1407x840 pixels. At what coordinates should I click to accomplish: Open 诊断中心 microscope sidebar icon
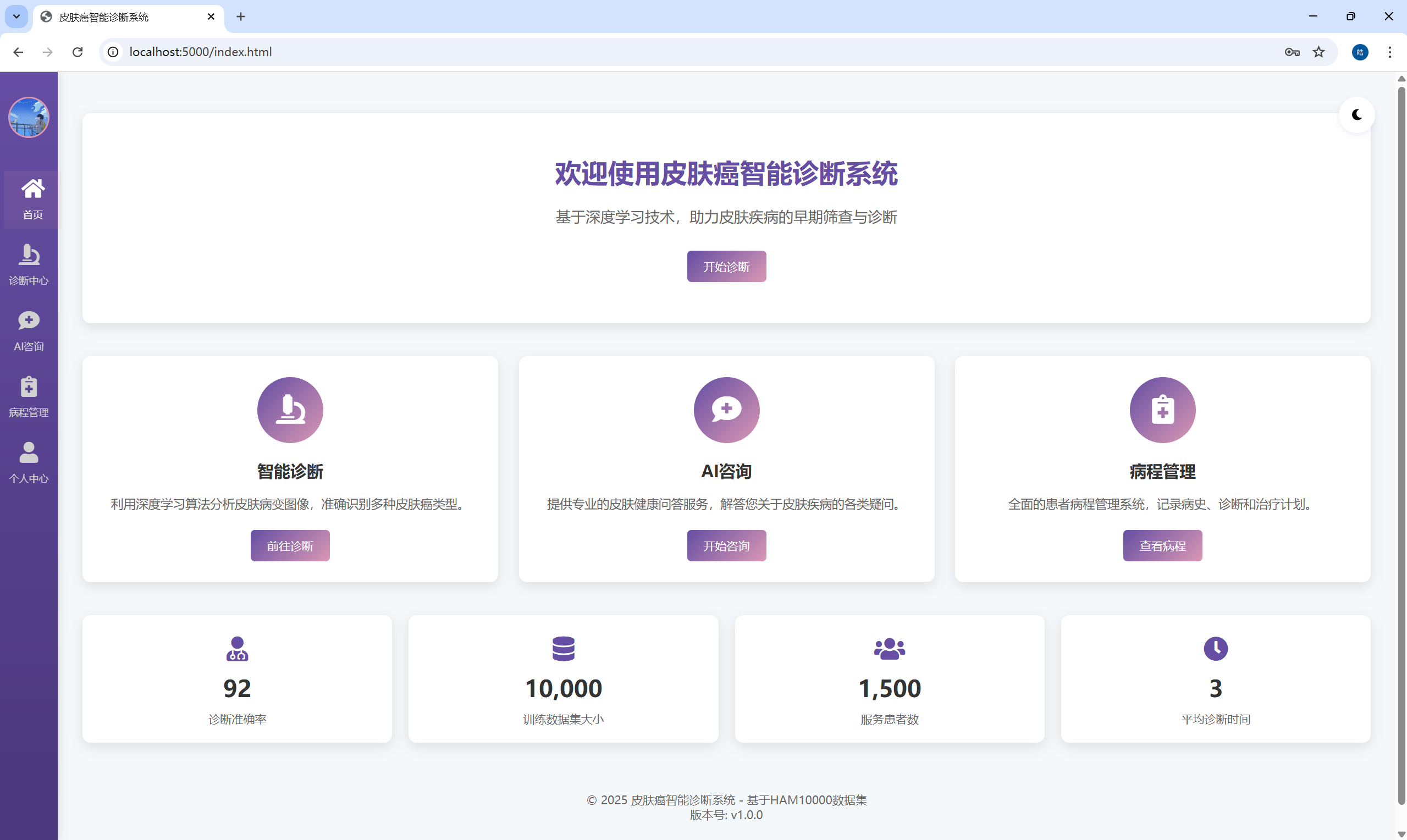pyautogui.click(x=28, y=255)
